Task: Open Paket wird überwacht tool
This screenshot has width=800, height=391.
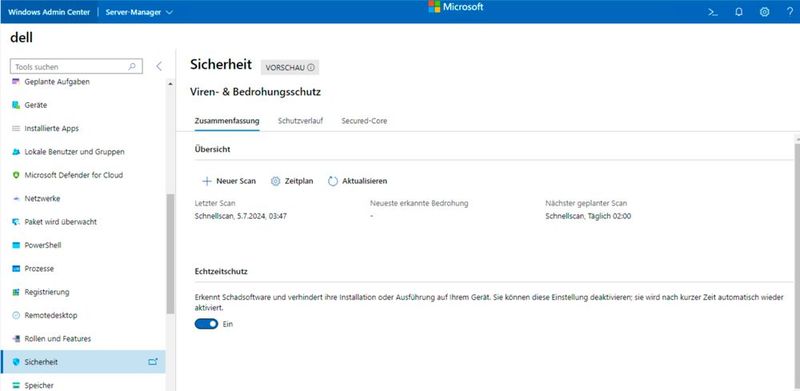Action: (x=60, y=222)
